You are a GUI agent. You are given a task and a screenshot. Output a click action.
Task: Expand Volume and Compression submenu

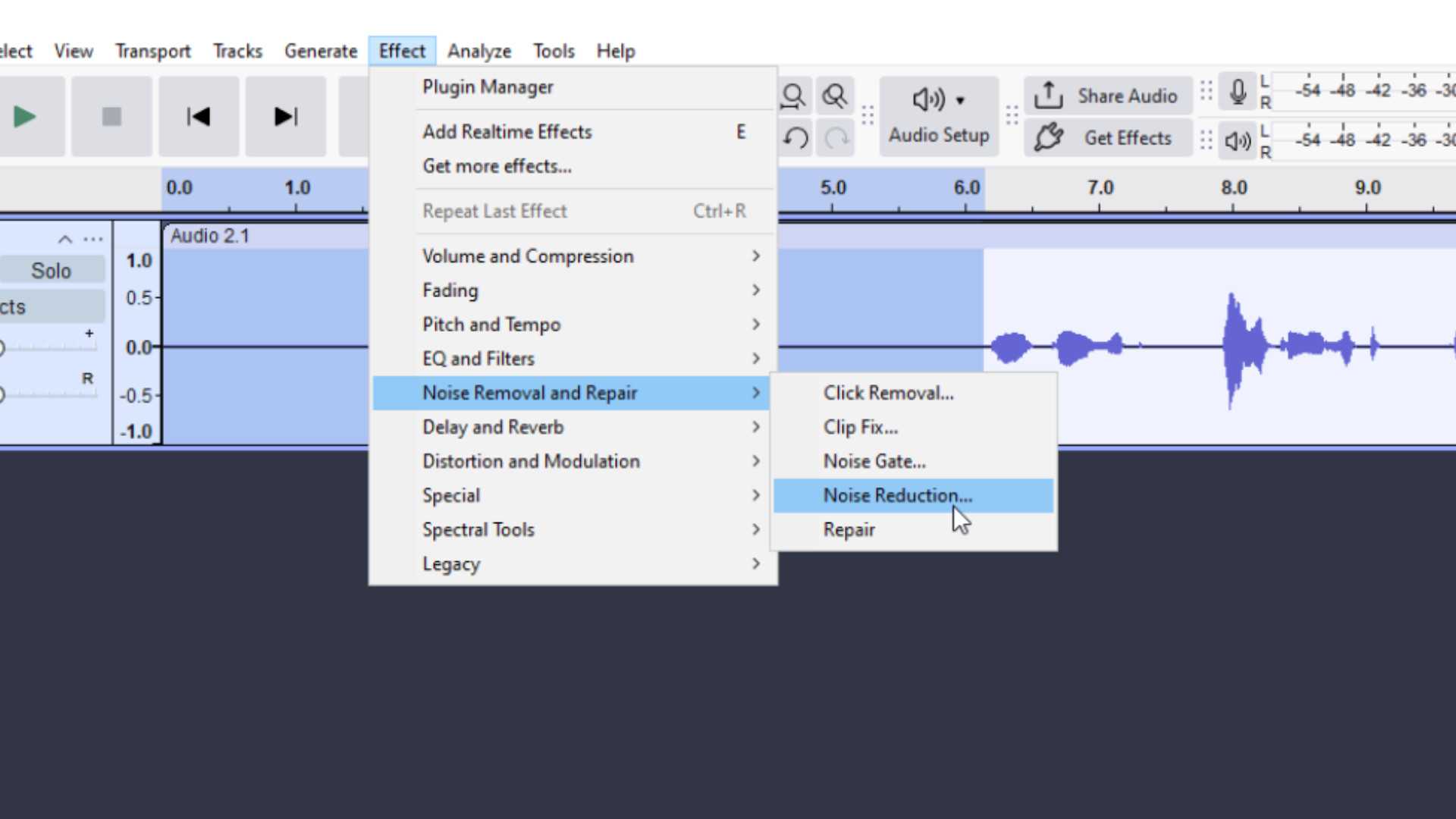(573, 256)
